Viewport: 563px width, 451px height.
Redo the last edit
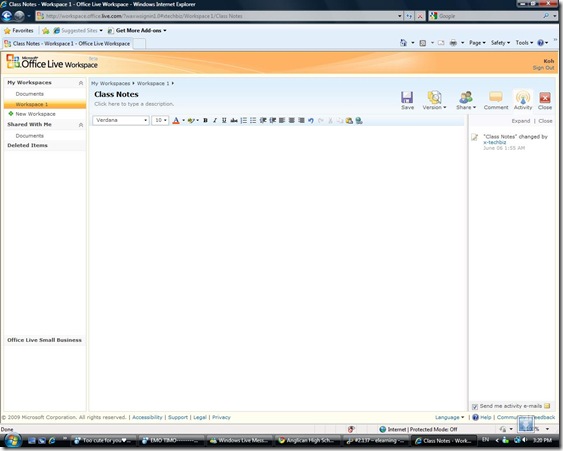[321, 120]
